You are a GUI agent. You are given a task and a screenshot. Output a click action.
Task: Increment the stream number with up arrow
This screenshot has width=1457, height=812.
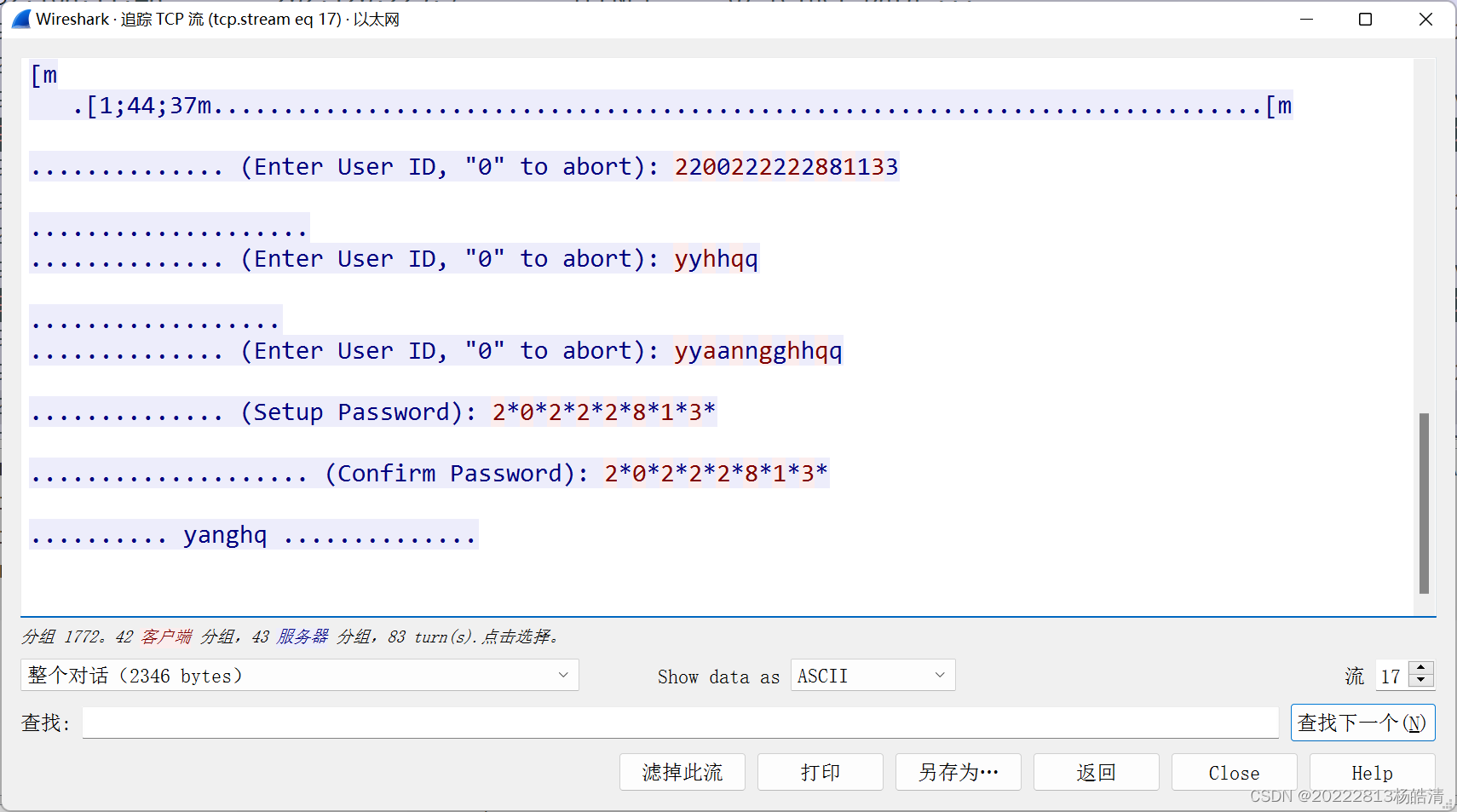(1421, 669)
